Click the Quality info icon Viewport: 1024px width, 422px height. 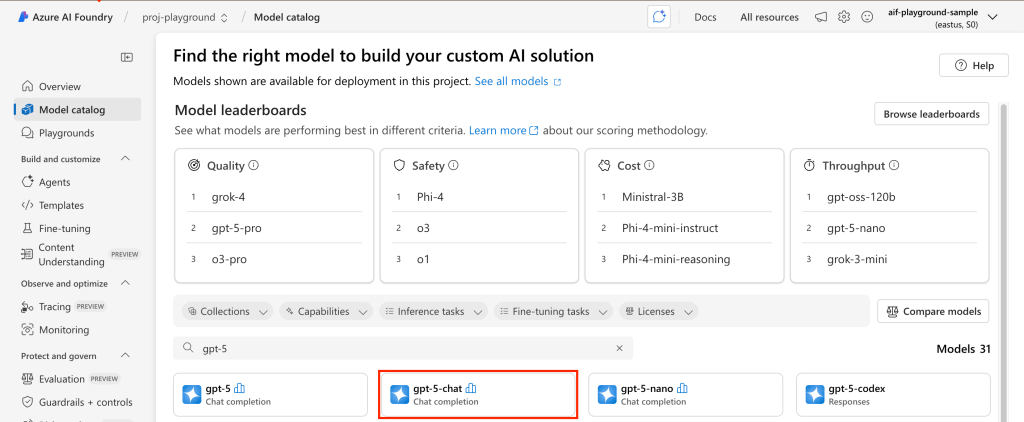pyautogui.click(x=253, y=165)
